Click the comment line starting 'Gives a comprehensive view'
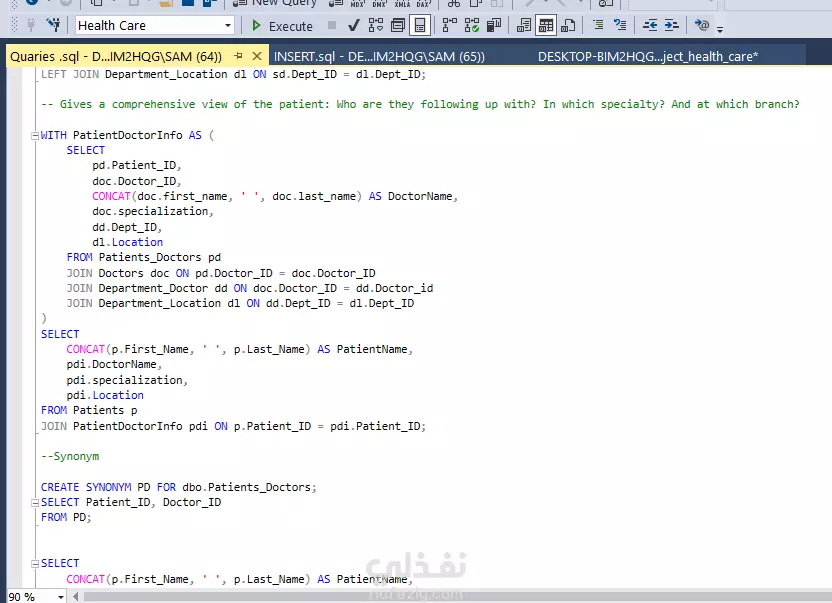 pos(420,105)
